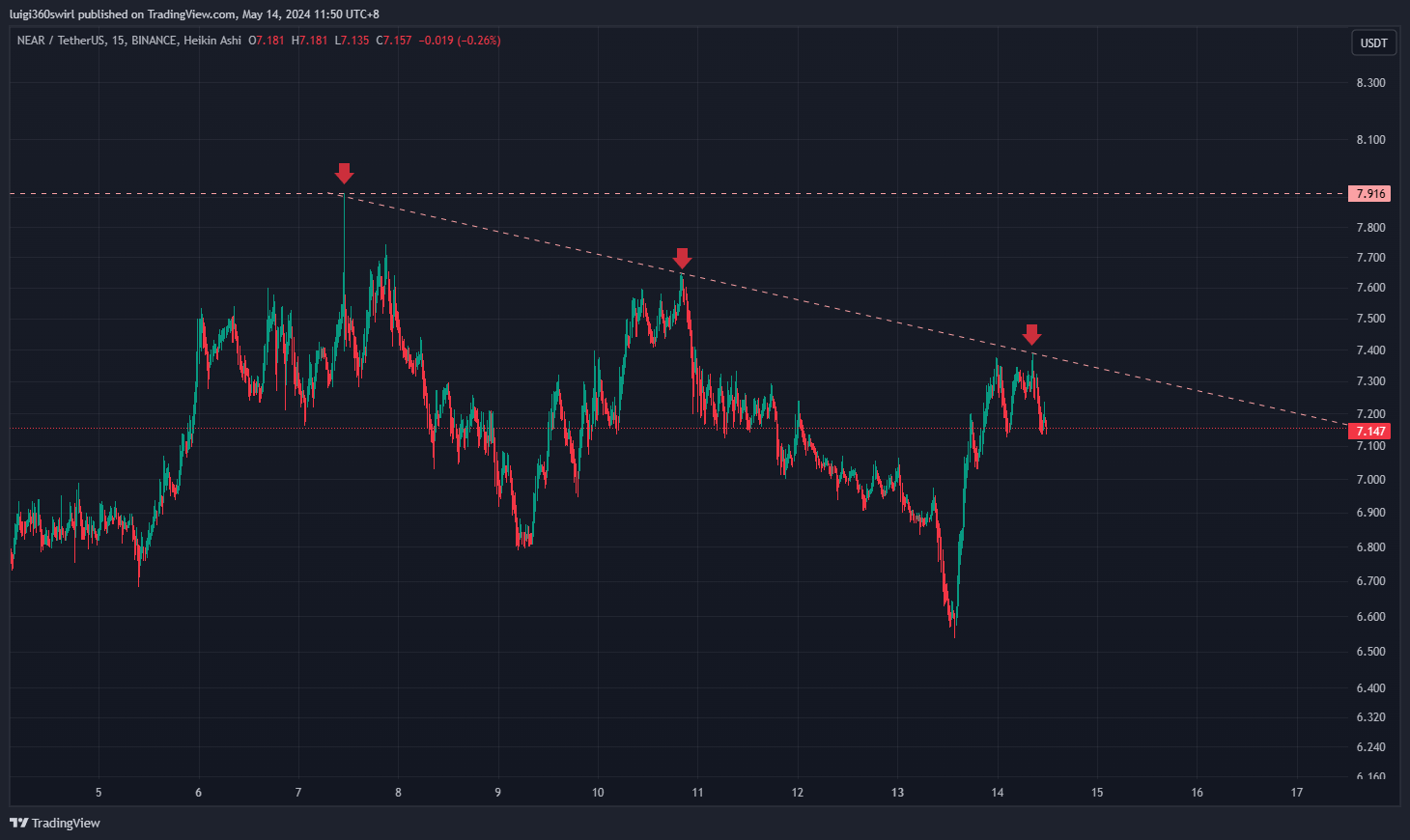This screenshot has height=840, width=1410.
Task: Click date 13 on the time axis
Action: pos(897,793)
